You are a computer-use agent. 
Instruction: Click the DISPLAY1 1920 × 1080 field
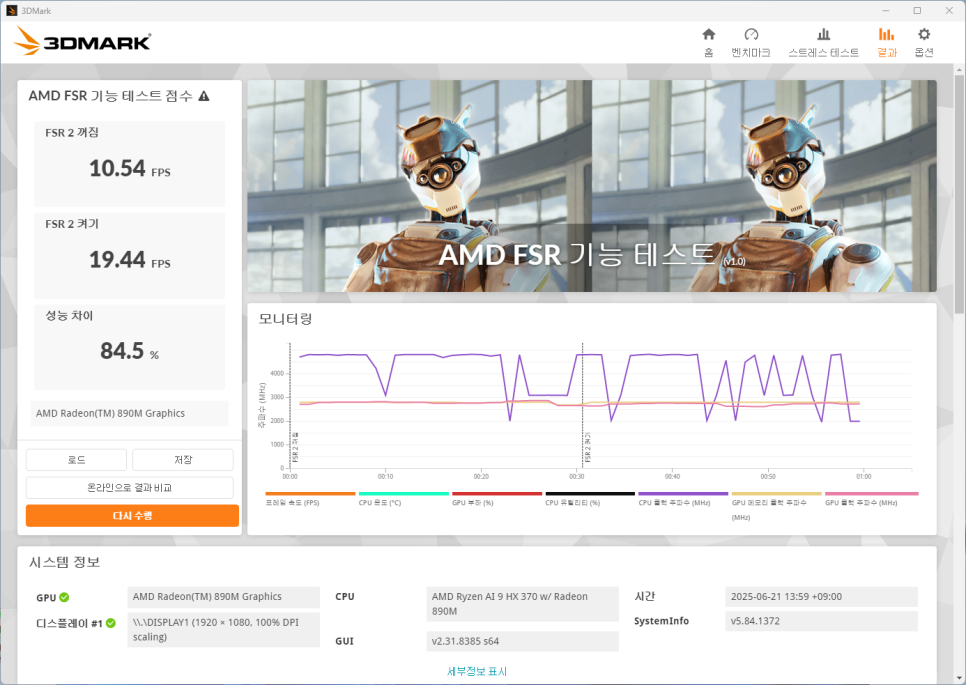224,630
